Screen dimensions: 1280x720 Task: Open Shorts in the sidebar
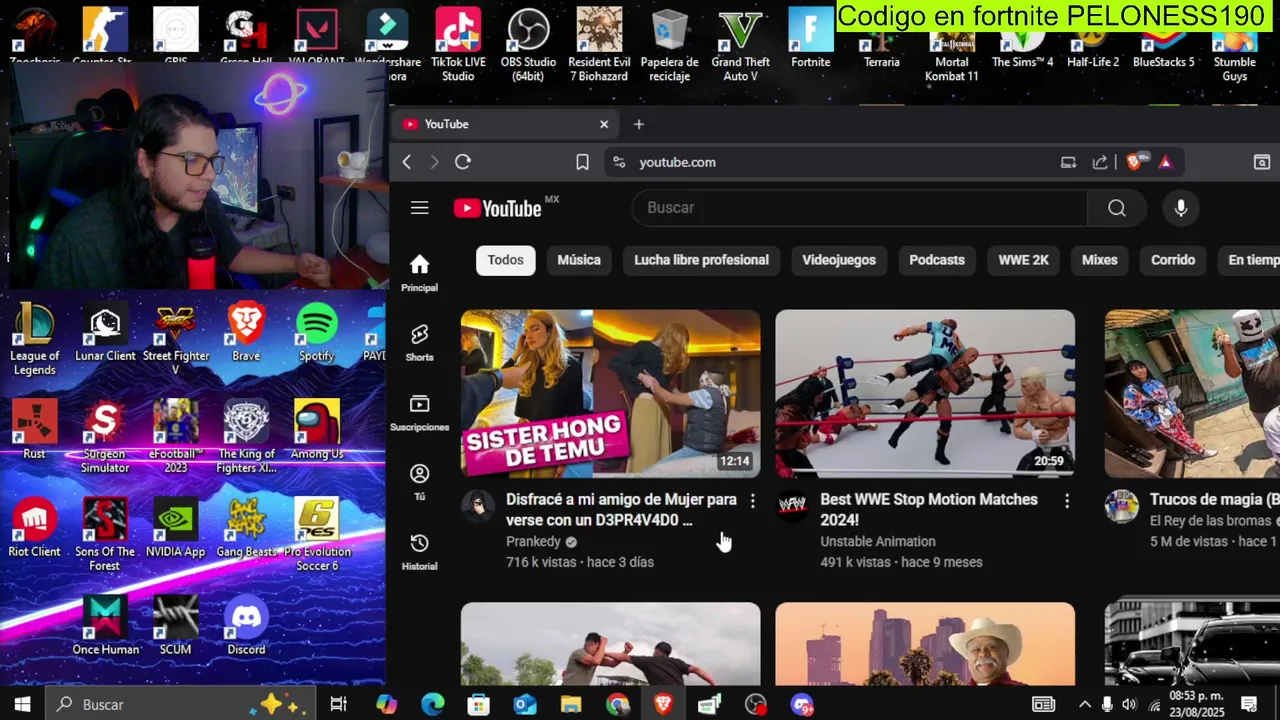tap(419, 342)
